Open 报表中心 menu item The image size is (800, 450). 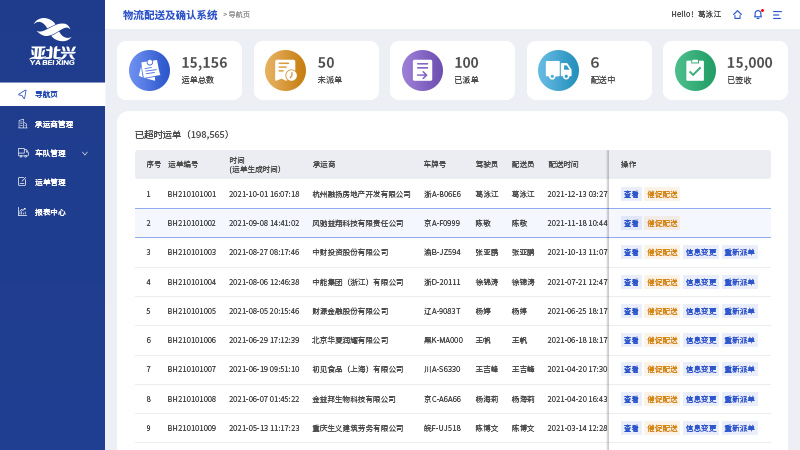pyautogui.click(x=53, y=212)
